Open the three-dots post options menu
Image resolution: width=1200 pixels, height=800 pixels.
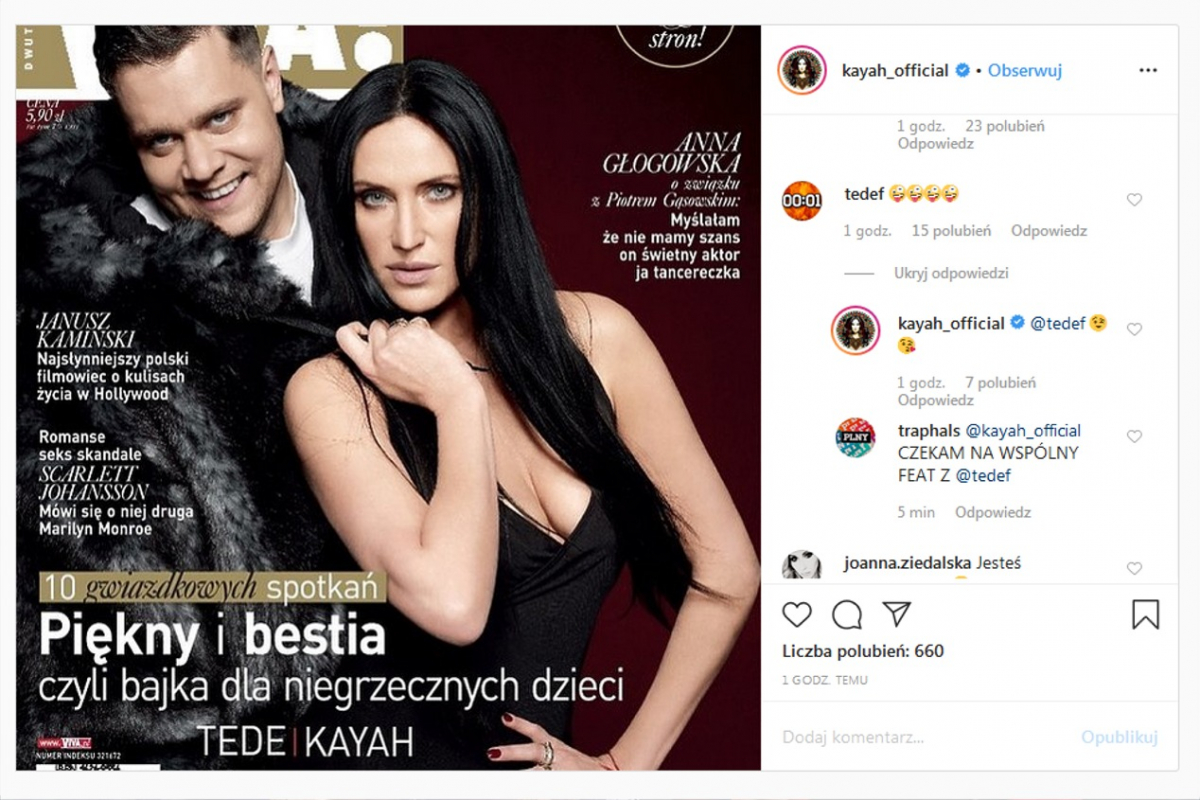pos(1147,70)
